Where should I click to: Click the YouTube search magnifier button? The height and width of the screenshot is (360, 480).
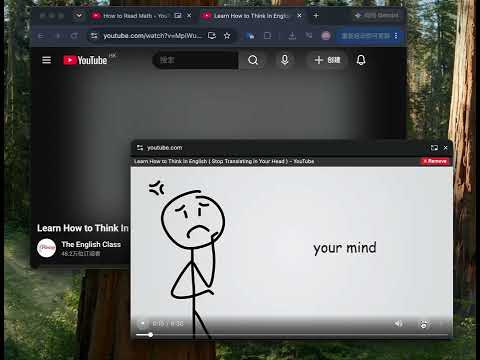pyautogui.click(x=253, y=60)
